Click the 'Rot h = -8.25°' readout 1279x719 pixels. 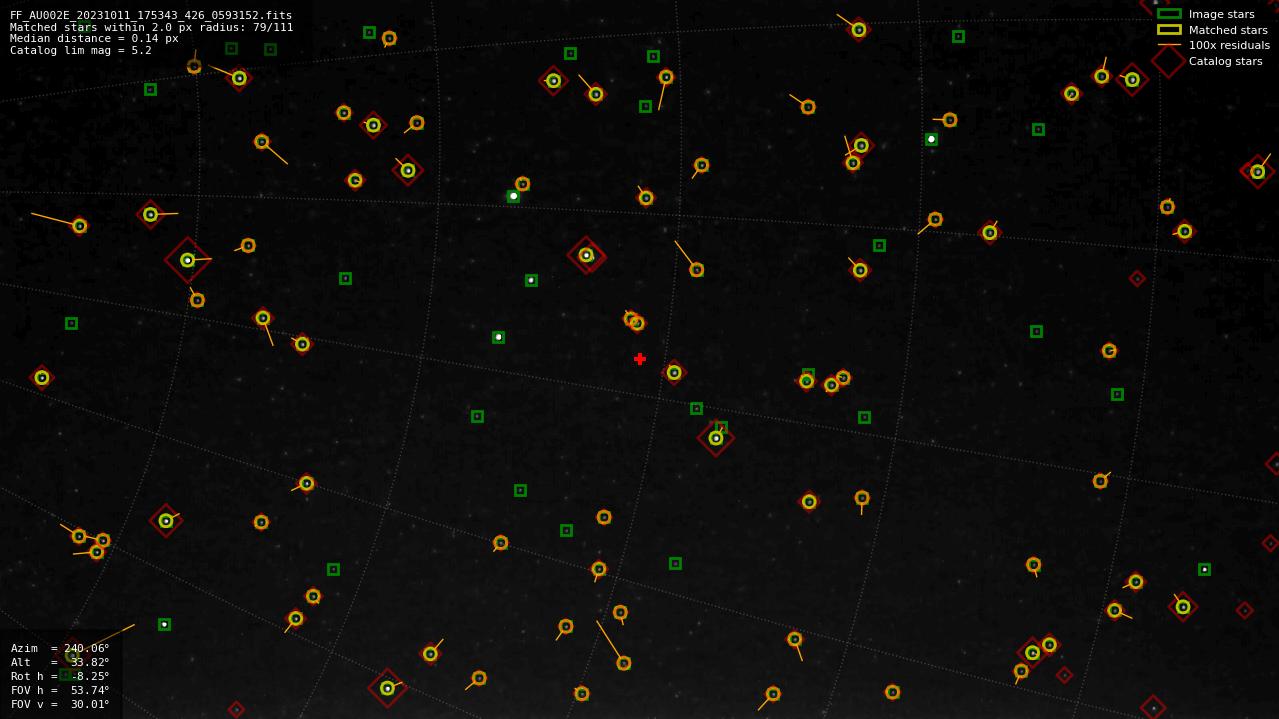click(60, 676)
